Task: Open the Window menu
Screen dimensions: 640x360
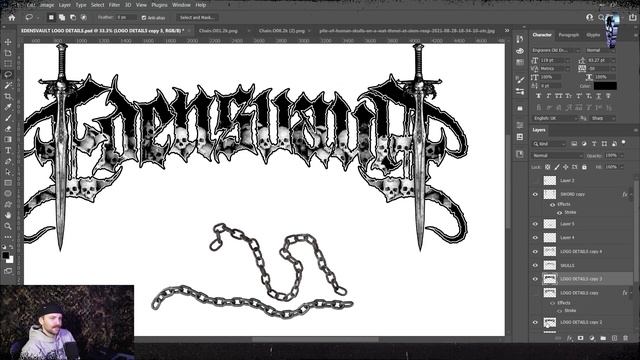Action: 181,5
